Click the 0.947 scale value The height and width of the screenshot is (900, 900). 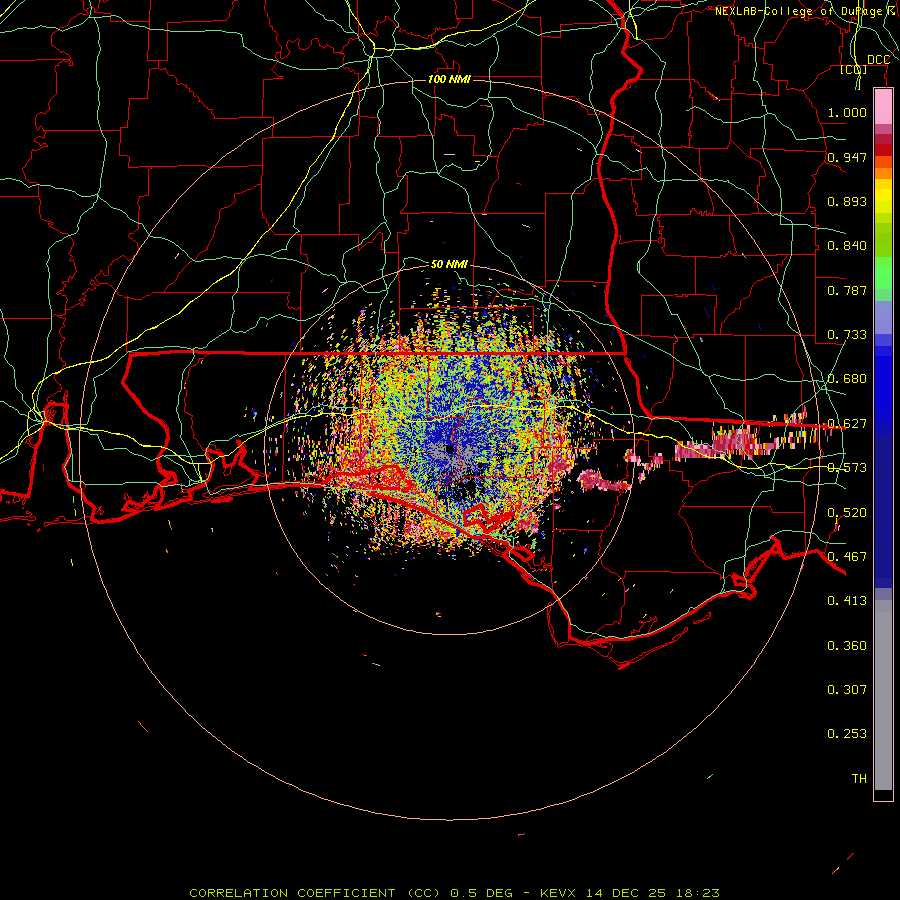[x=847, y=157]
